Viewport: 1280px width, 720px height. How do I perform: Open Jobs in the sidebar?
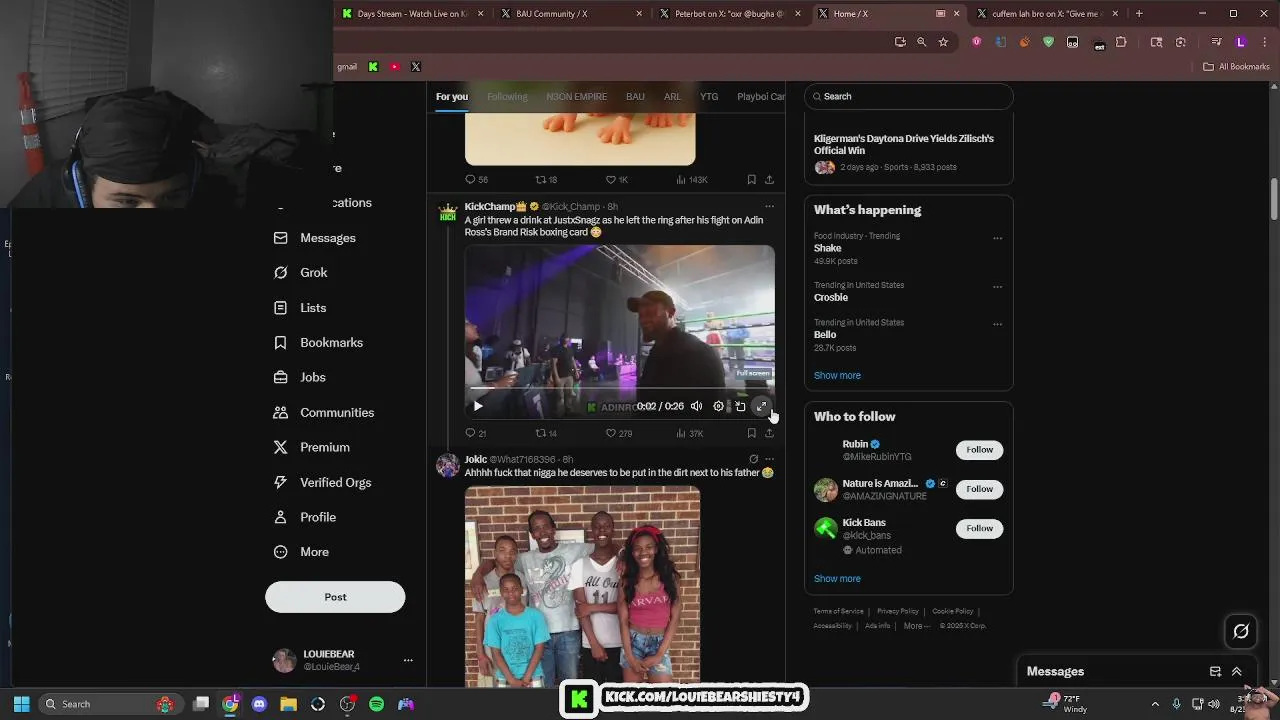299,377
